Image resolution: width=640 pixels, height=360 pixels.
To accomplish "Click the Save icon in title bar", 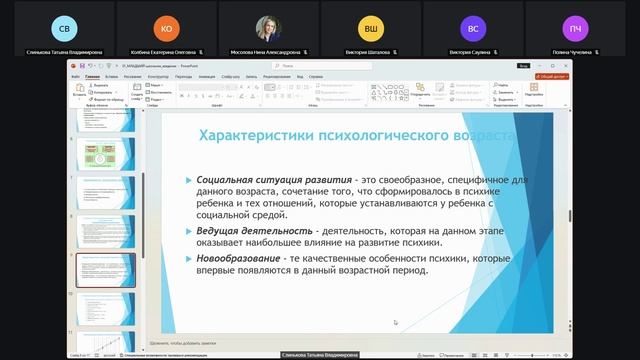I will (x=82, y=66).
